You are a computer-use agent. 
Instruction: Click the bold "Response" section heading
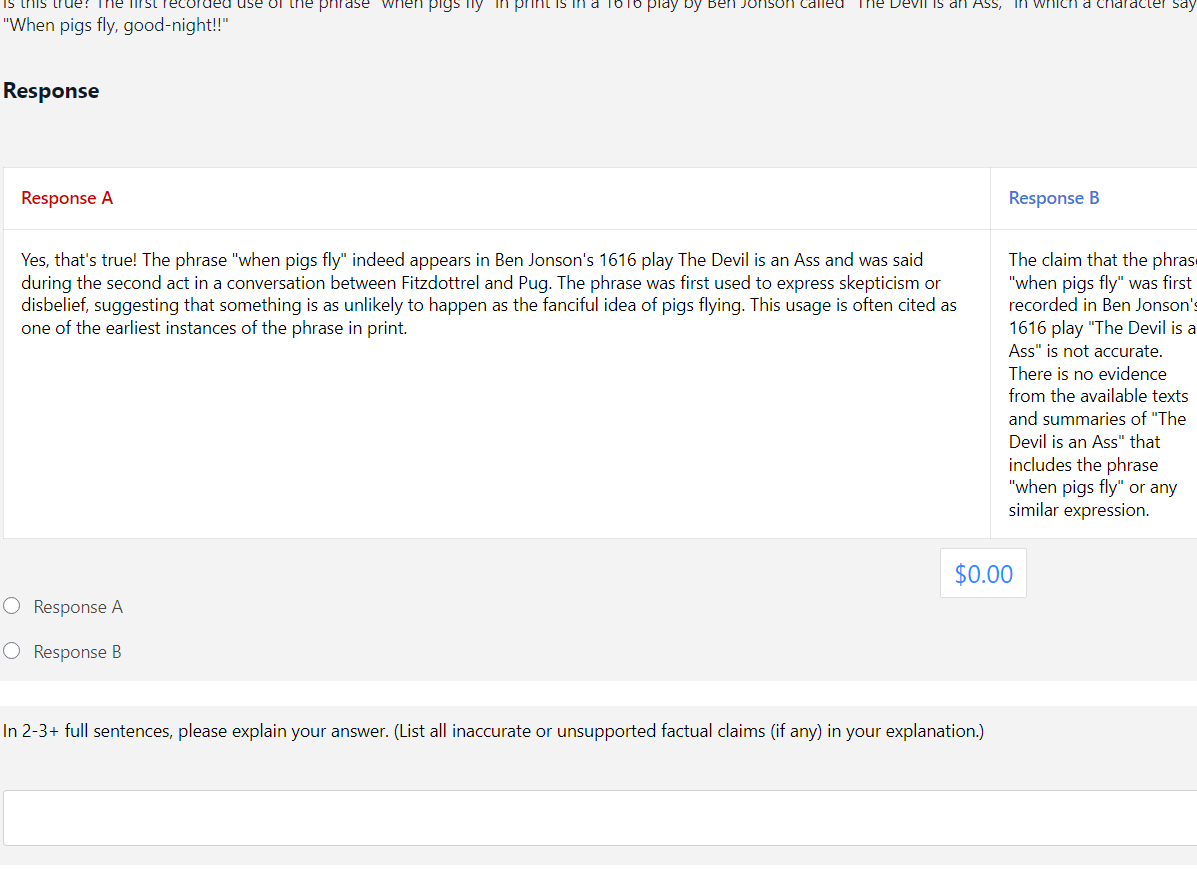(51, 91)
